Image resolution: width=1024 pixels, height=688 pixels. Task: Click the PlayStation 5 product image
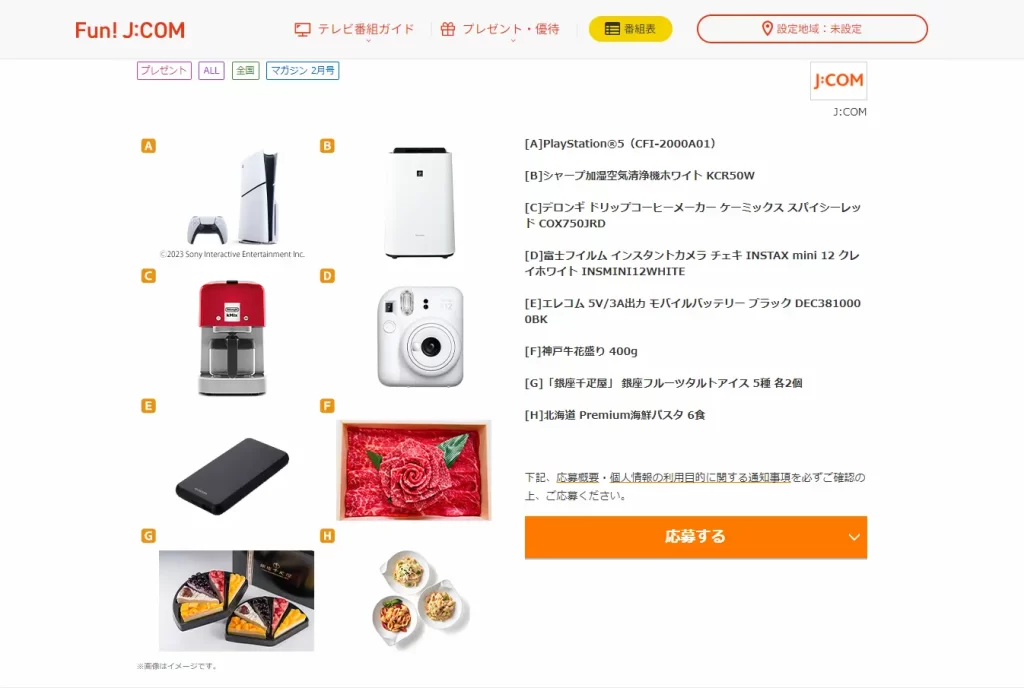click(x=232, y=199)
